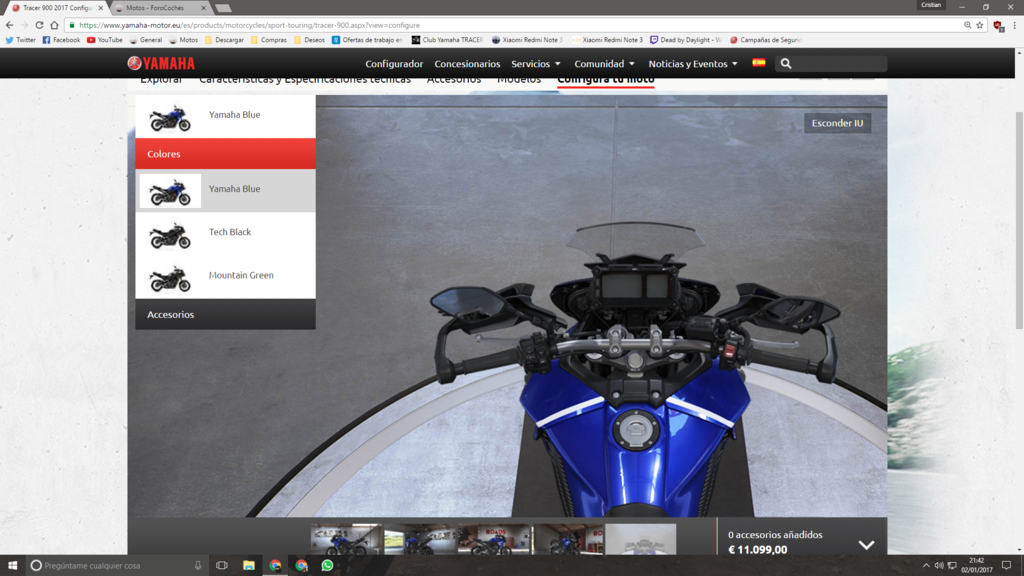Click the Esconder IU button
The image size is (1024, 576).
click(837, 123)
